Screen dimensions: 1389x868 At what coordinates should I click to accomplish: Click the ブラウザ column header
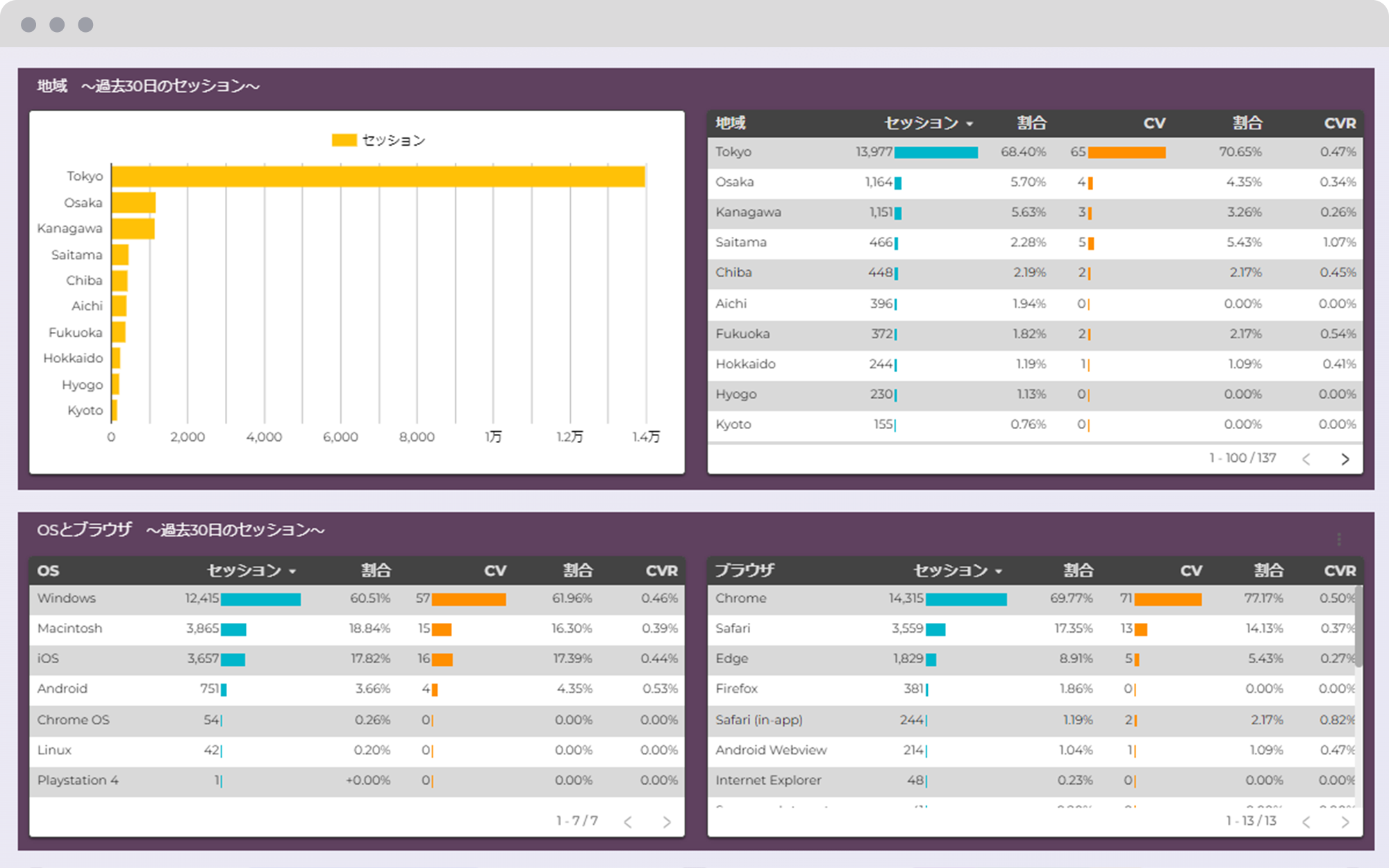click(x=745, y=571)
